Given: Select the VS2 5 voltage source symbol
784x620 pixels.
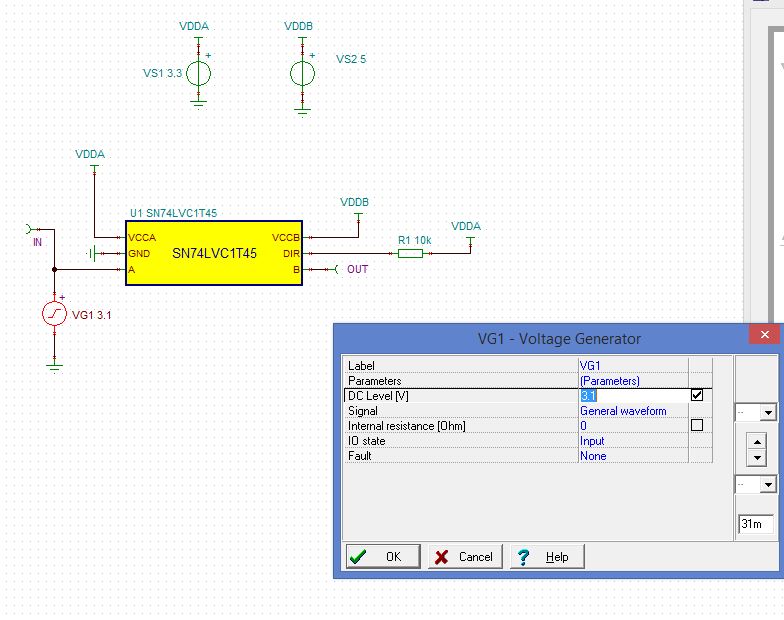Looking at the screenshot, I should pos(302,74).
